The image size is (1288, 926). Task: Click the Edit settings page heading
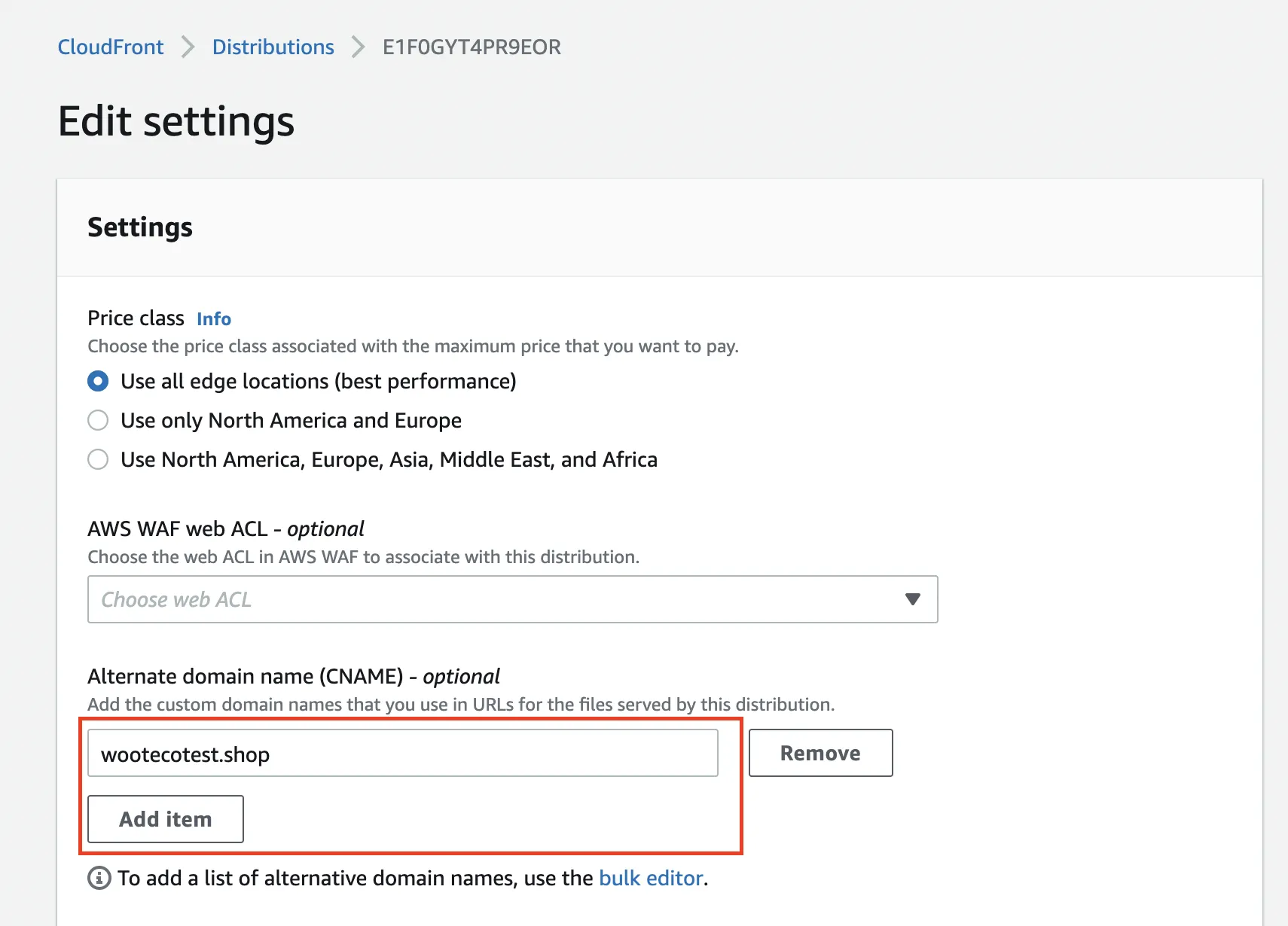pyautogui.click(x=176, y=122)
